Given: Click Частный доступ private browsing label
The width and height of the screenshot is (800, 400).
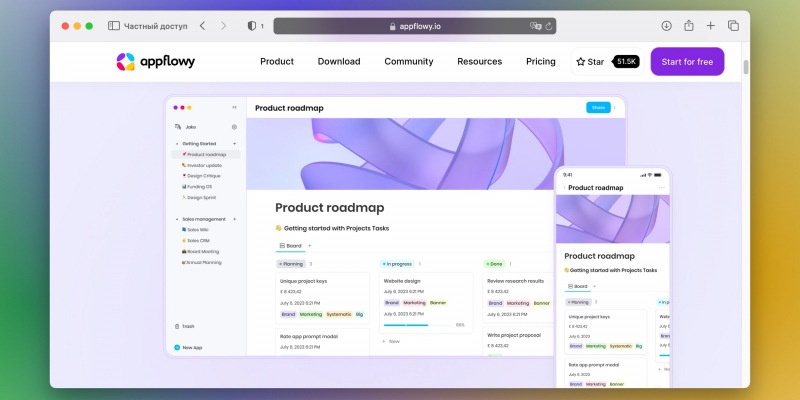Looking at the screenshot, I should point(156,26).
